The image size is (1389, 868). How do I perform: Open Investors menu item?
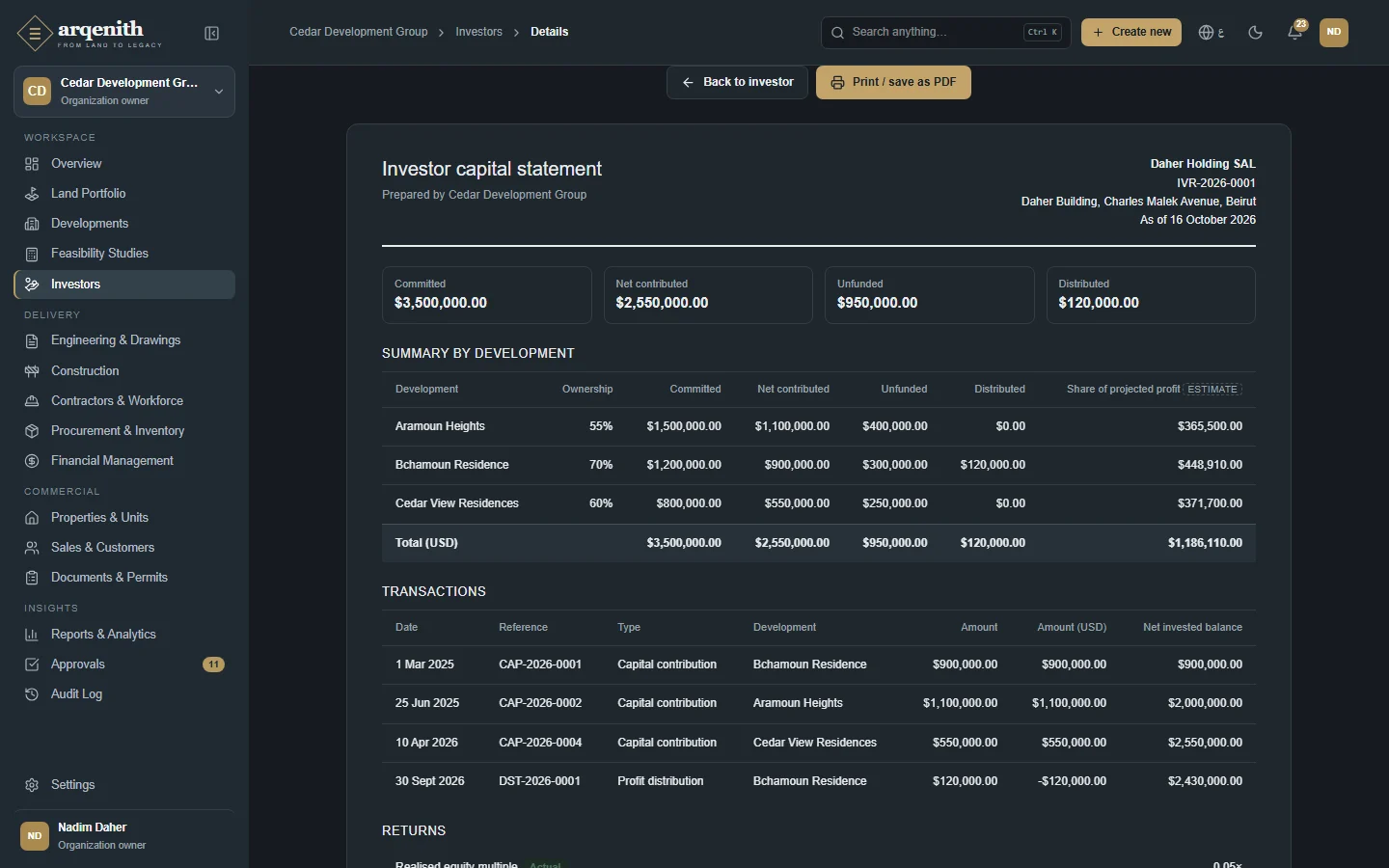pos(124,285)
